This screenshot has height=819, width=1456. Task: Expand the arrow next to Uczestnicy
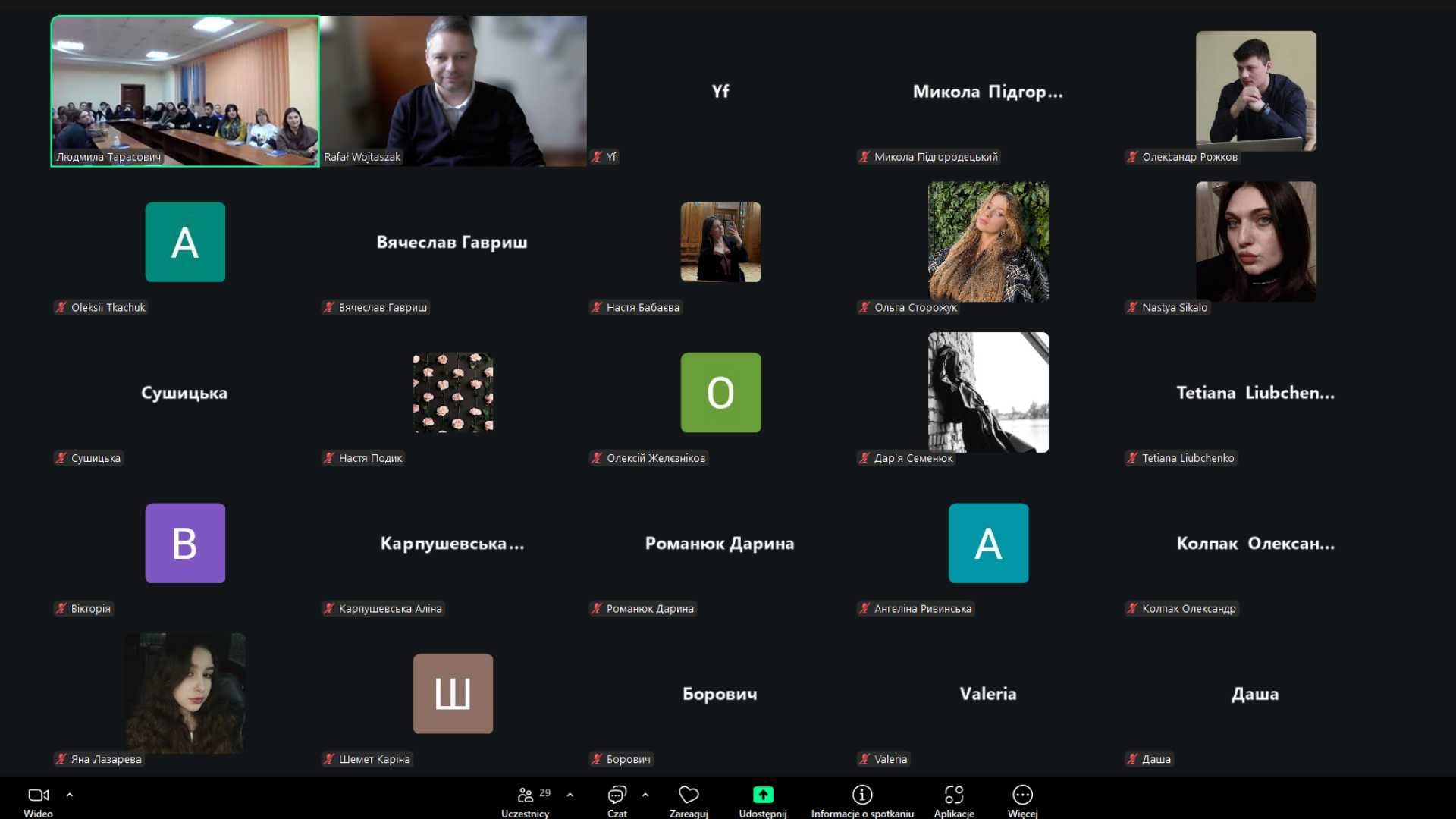570,795
